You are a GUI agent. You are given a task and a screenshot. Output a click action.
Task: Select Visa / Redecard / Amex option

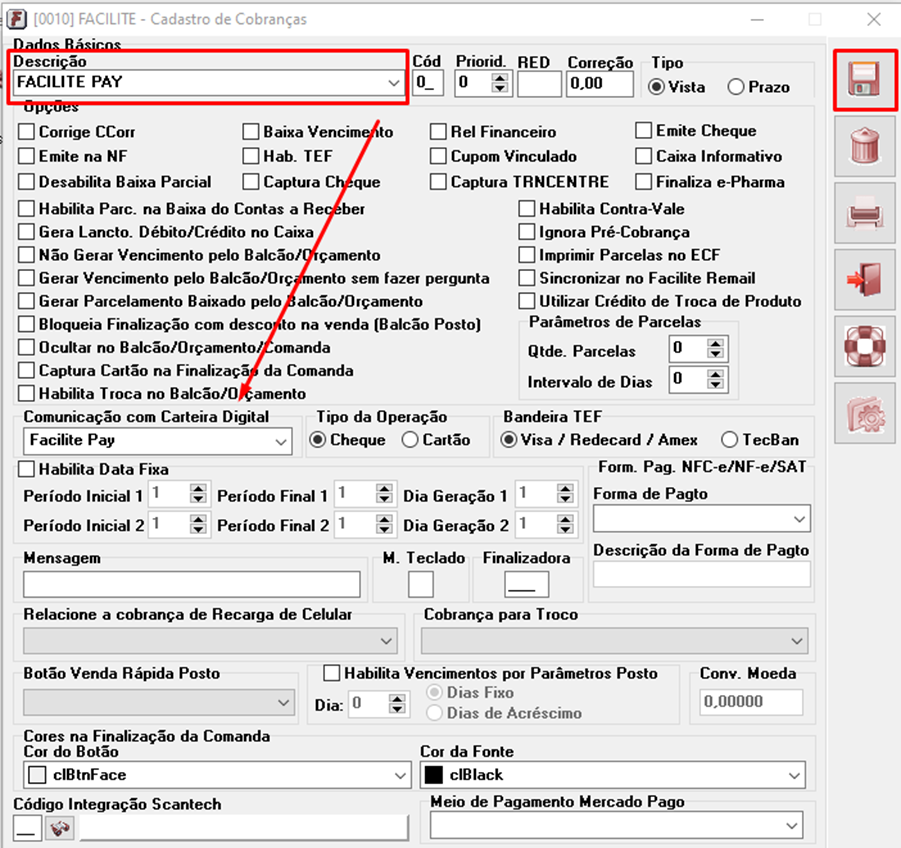click(508, 440)
